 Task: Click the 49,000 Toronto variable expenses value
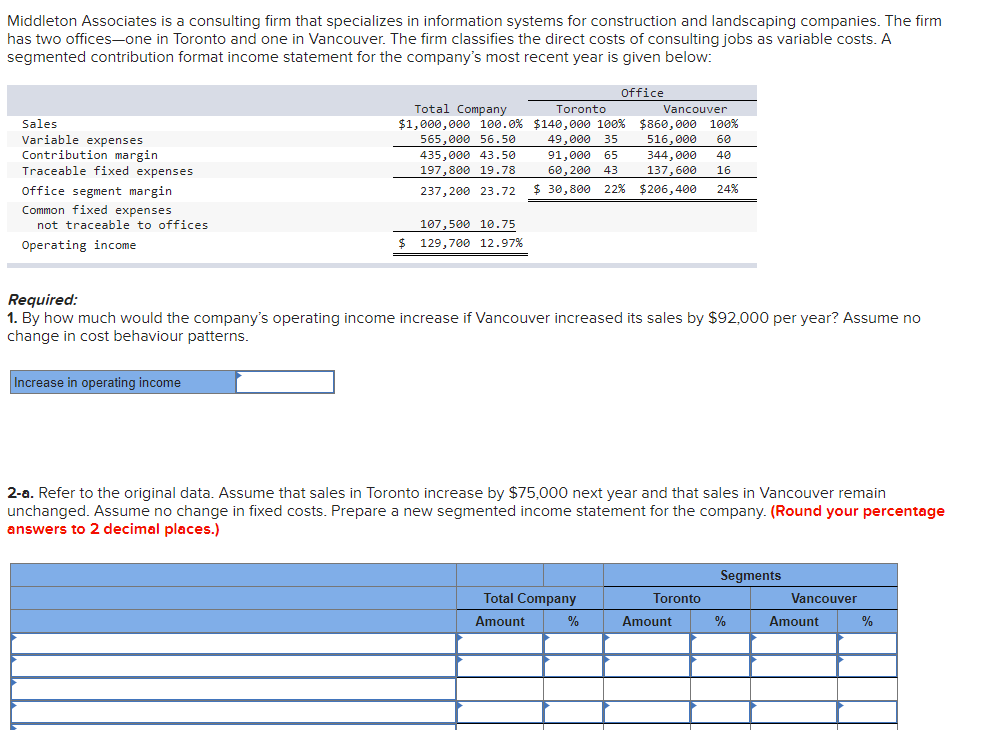[x=569, y=139]
